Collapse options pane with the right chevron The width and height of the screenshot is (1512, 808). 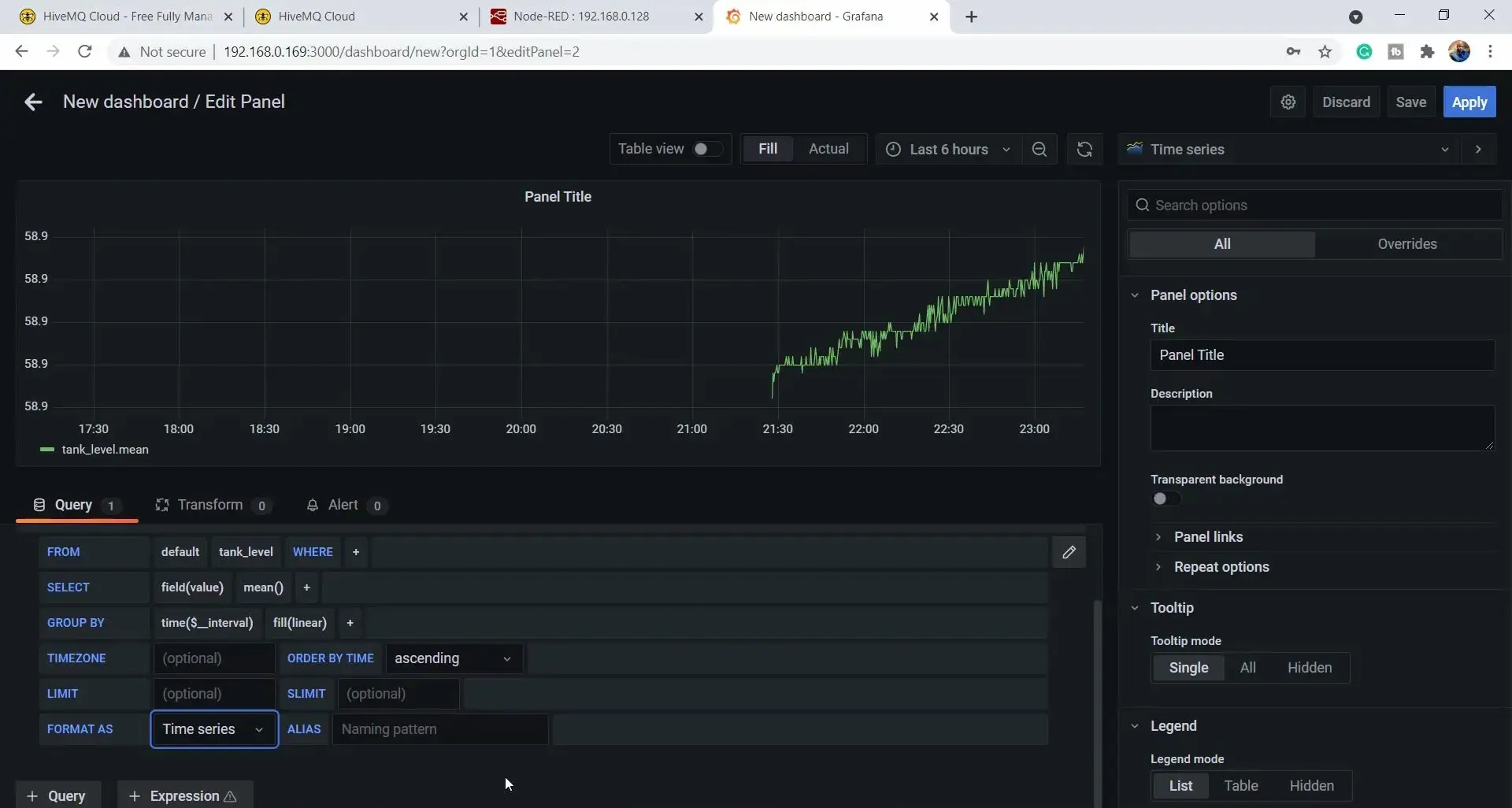[1478, 150]
